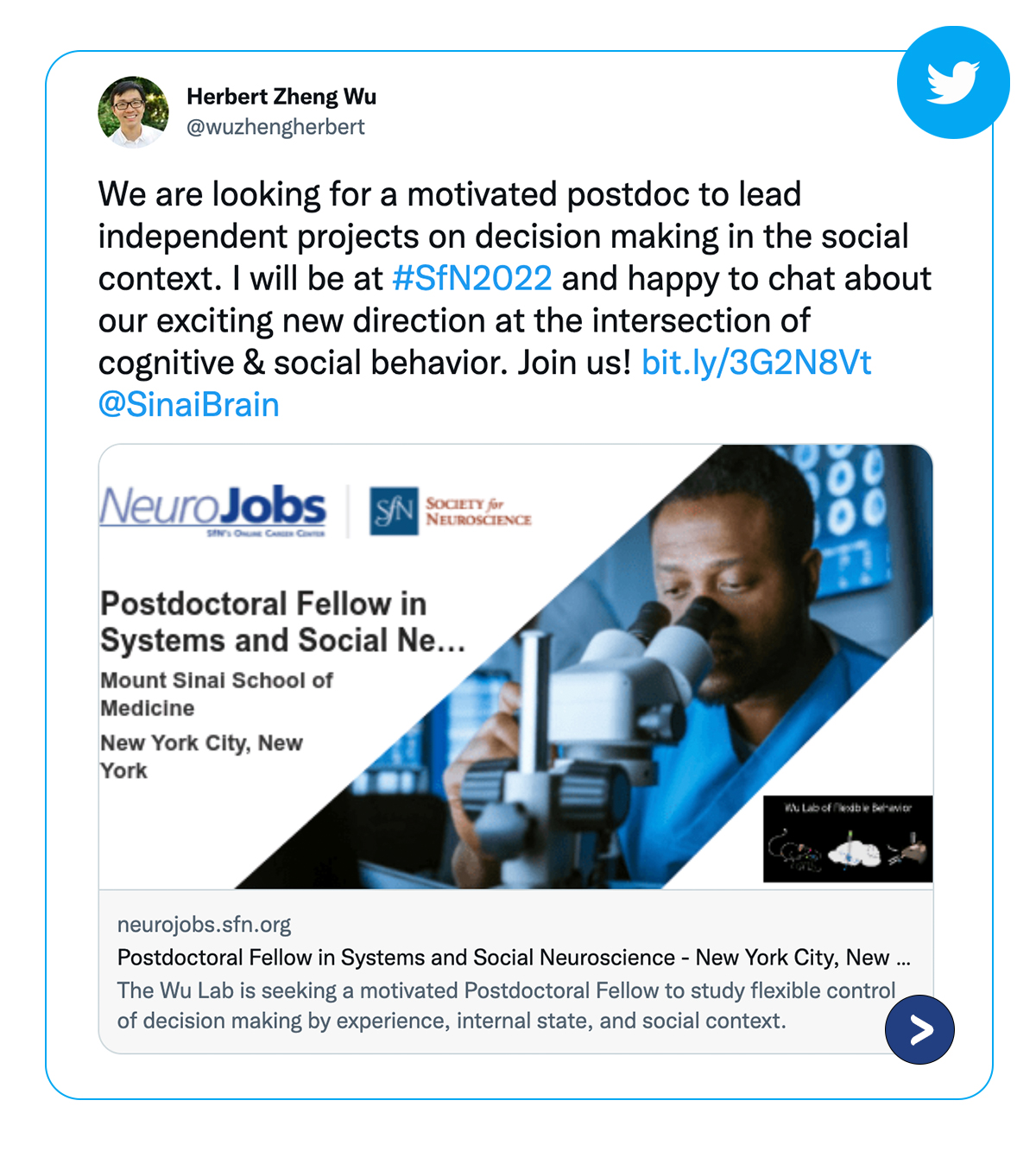Image resolution: width=1036 pixels, height=1151 pixels.
Task: Click the New York City, New York location
Action: [x=201, y=756]
